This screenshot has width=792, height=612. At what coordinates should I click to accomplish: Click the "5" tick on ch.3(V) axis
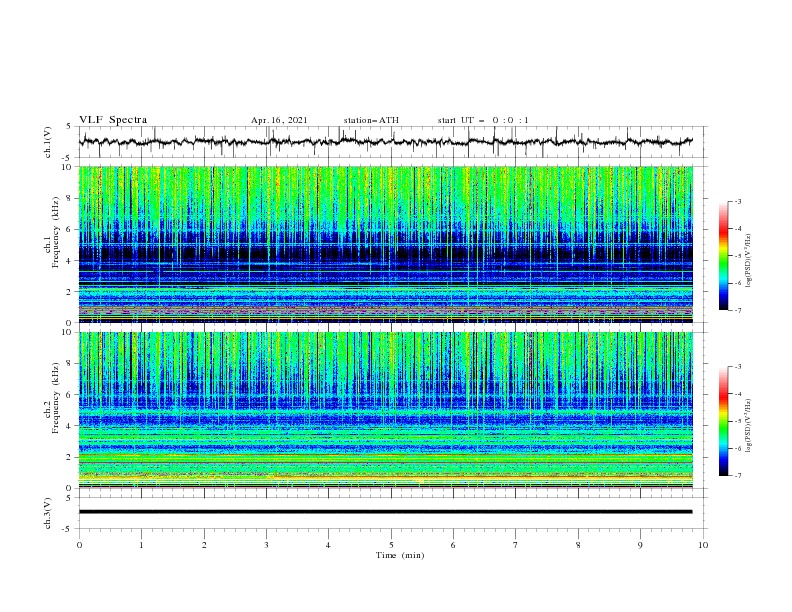[x=69, y=498]
